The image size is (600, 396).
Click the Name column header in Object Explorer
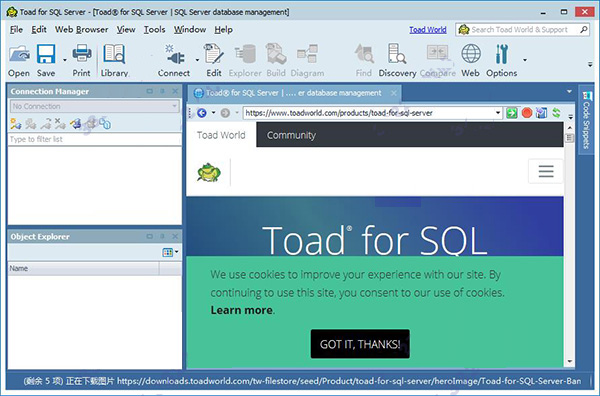tap(83, 269)
